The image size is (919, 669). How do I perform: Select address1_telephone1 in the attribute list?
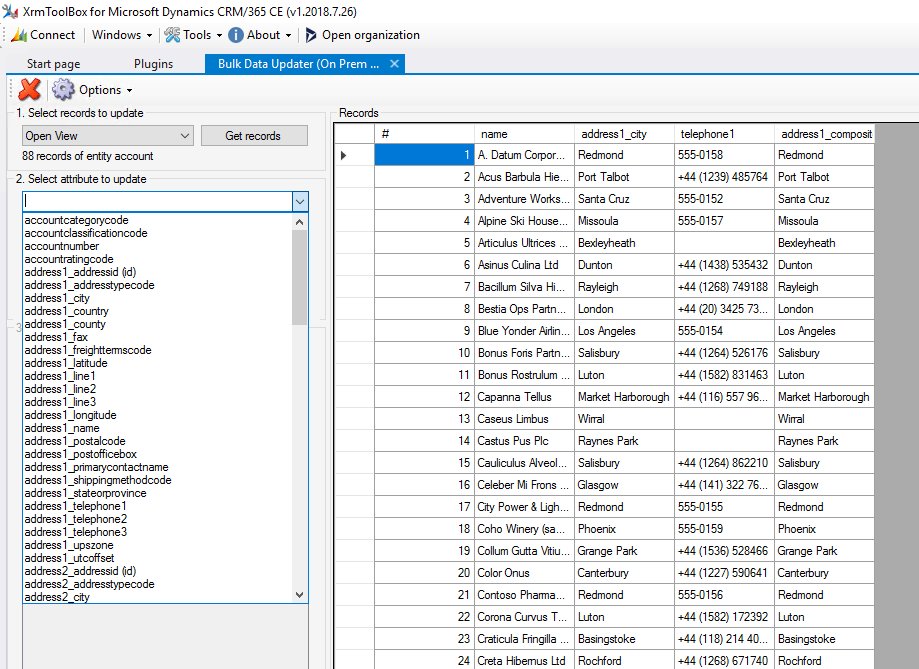pyautogui.click(x=75, y=506)
